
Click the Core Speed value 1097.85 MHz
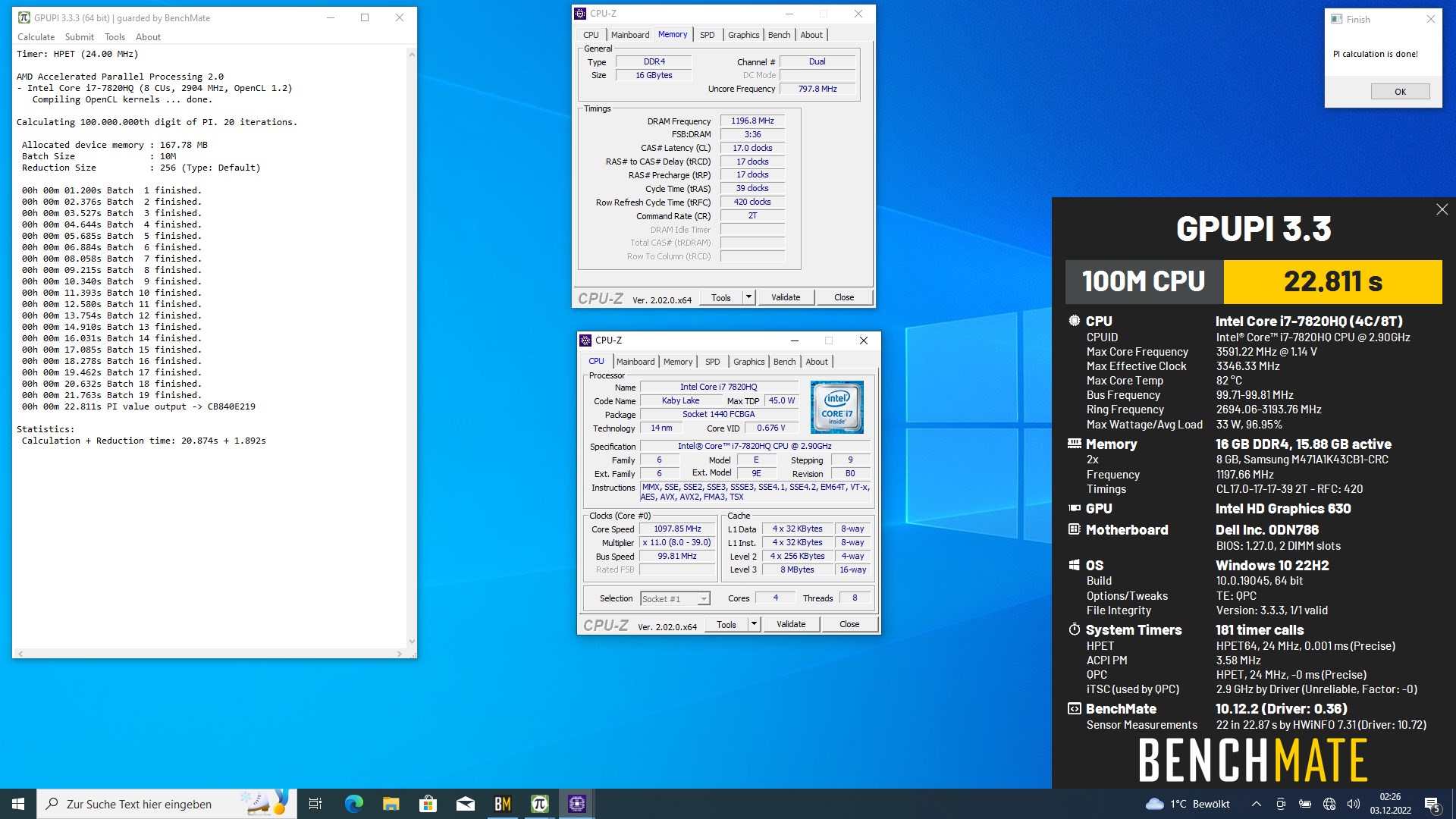tap(677, 529)
